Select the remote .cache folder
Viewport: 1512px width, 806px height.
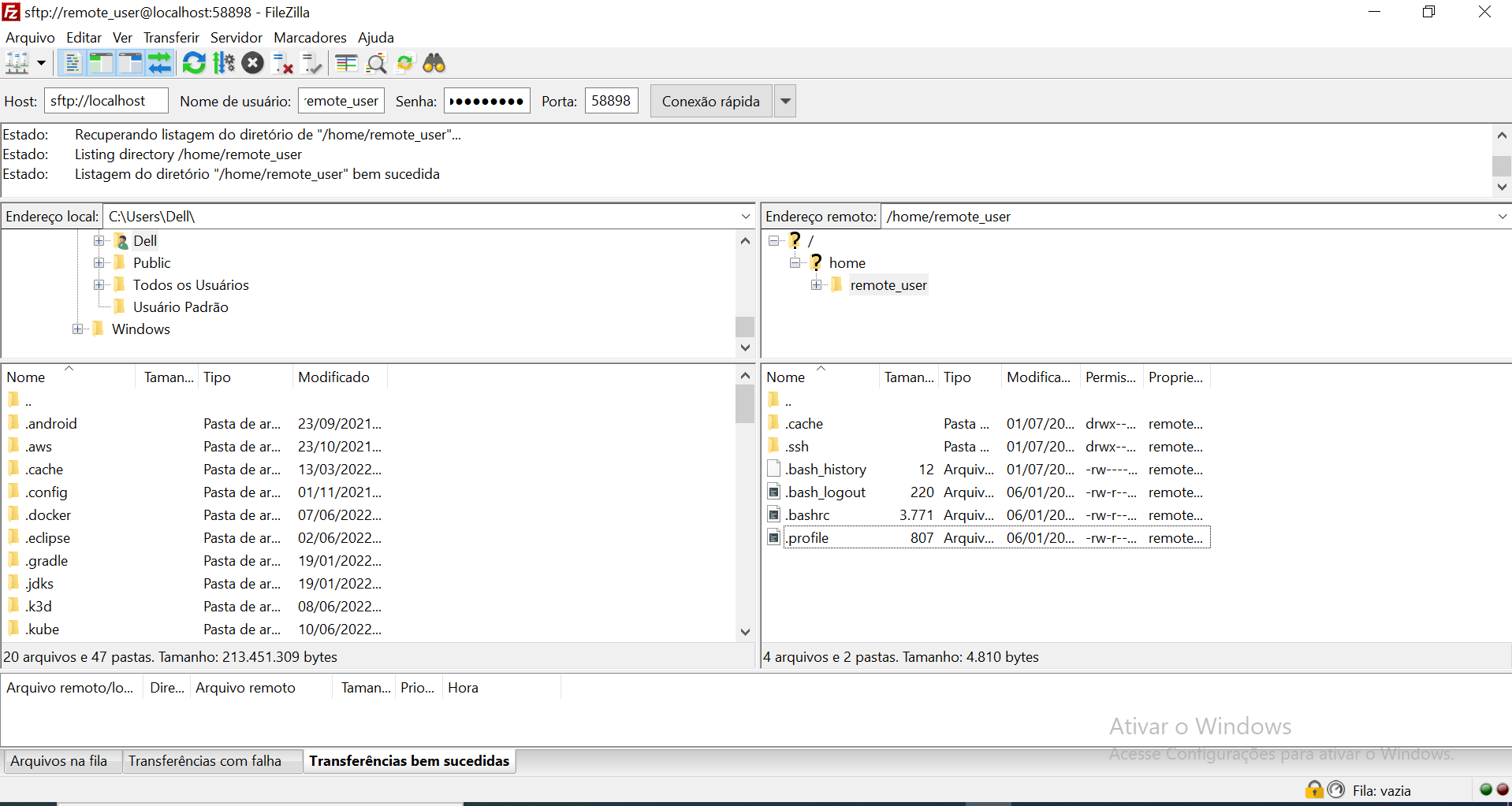pos(804,424)
